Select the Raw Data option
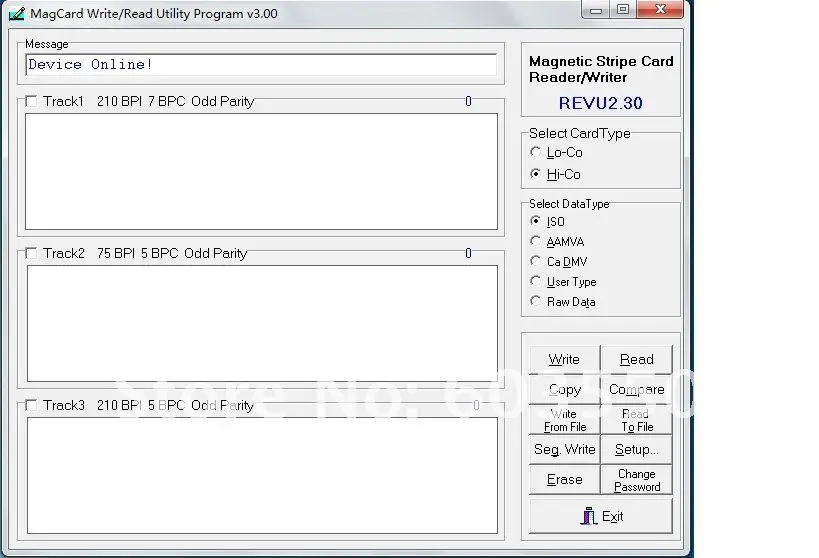819x558 pixels. [x=535, y=301]
